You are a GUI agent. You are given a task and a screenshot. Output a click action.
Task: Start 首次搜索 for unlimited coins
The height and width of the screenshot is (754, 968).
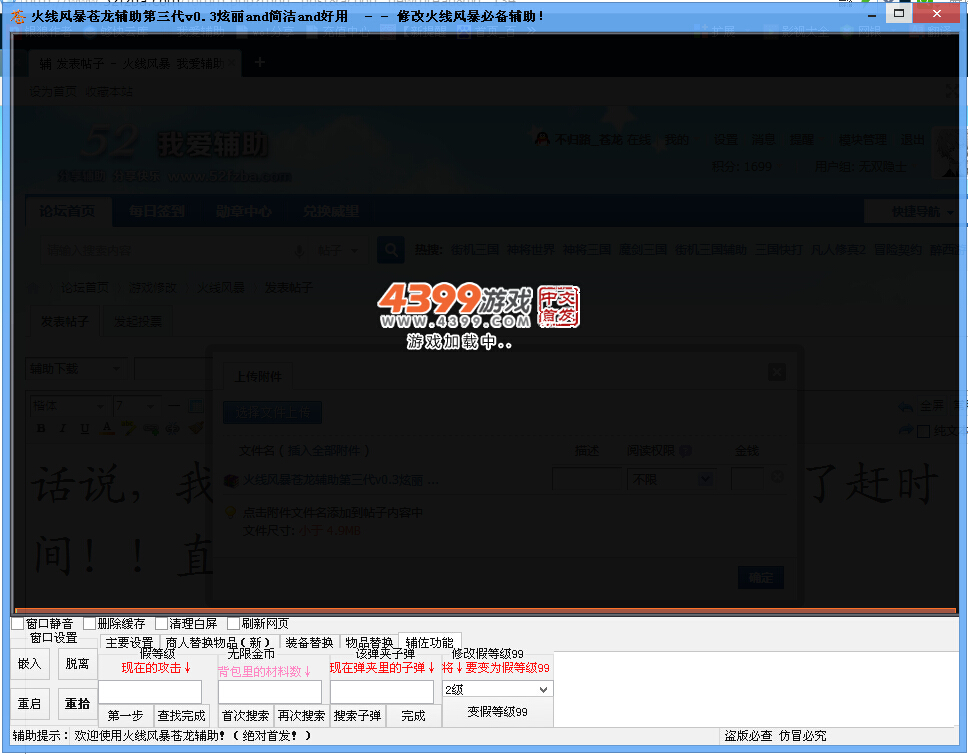[246, 716]
